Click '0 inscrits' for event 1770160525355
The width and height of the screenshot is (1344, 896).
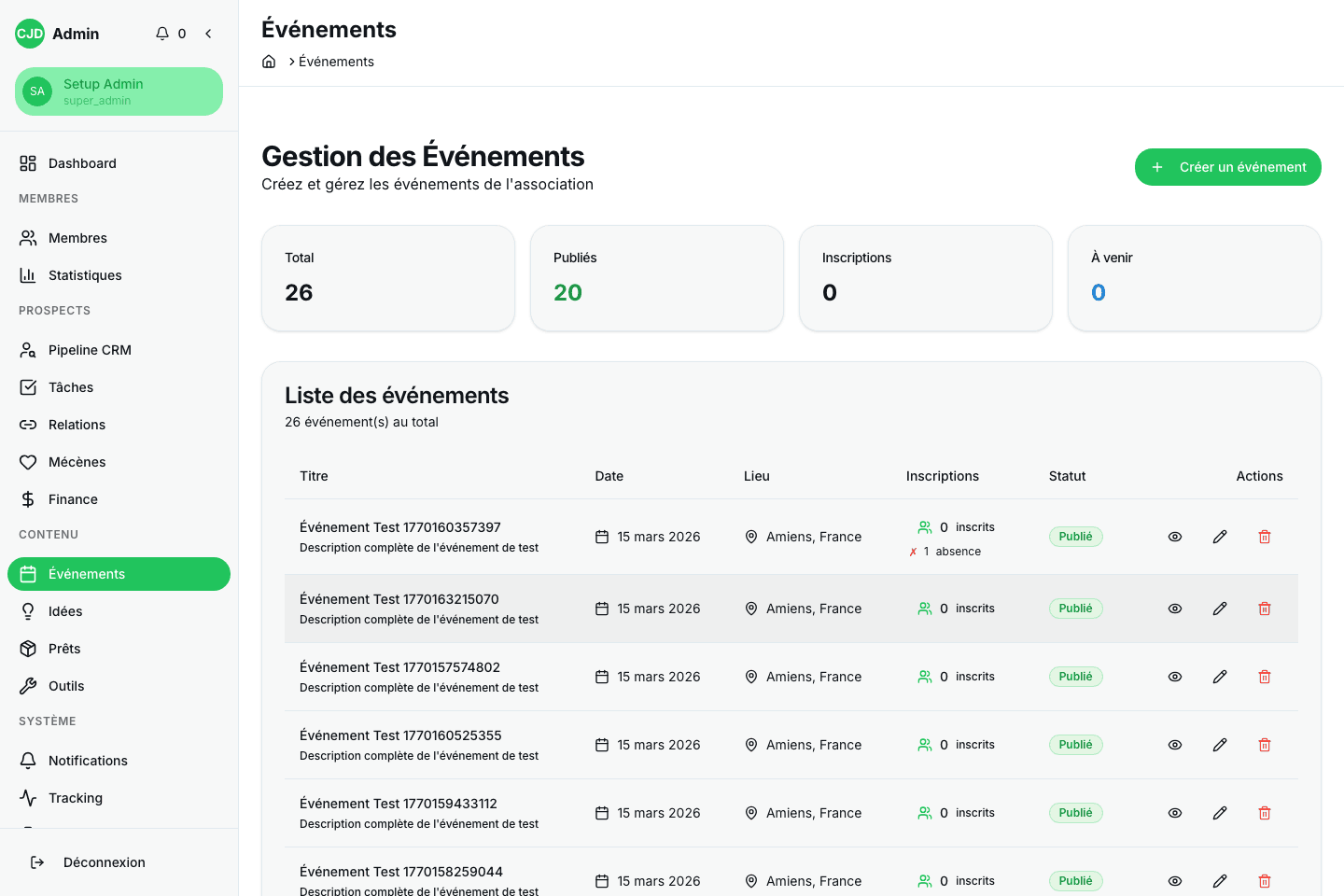(x=957, y=745)
